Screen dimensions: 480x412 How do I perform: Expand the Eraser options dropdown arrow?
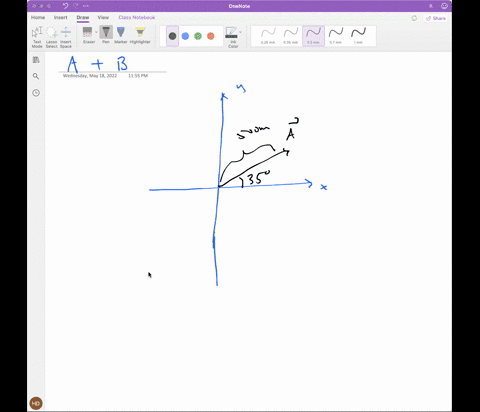pyautogui.click(x=96, y=32)
